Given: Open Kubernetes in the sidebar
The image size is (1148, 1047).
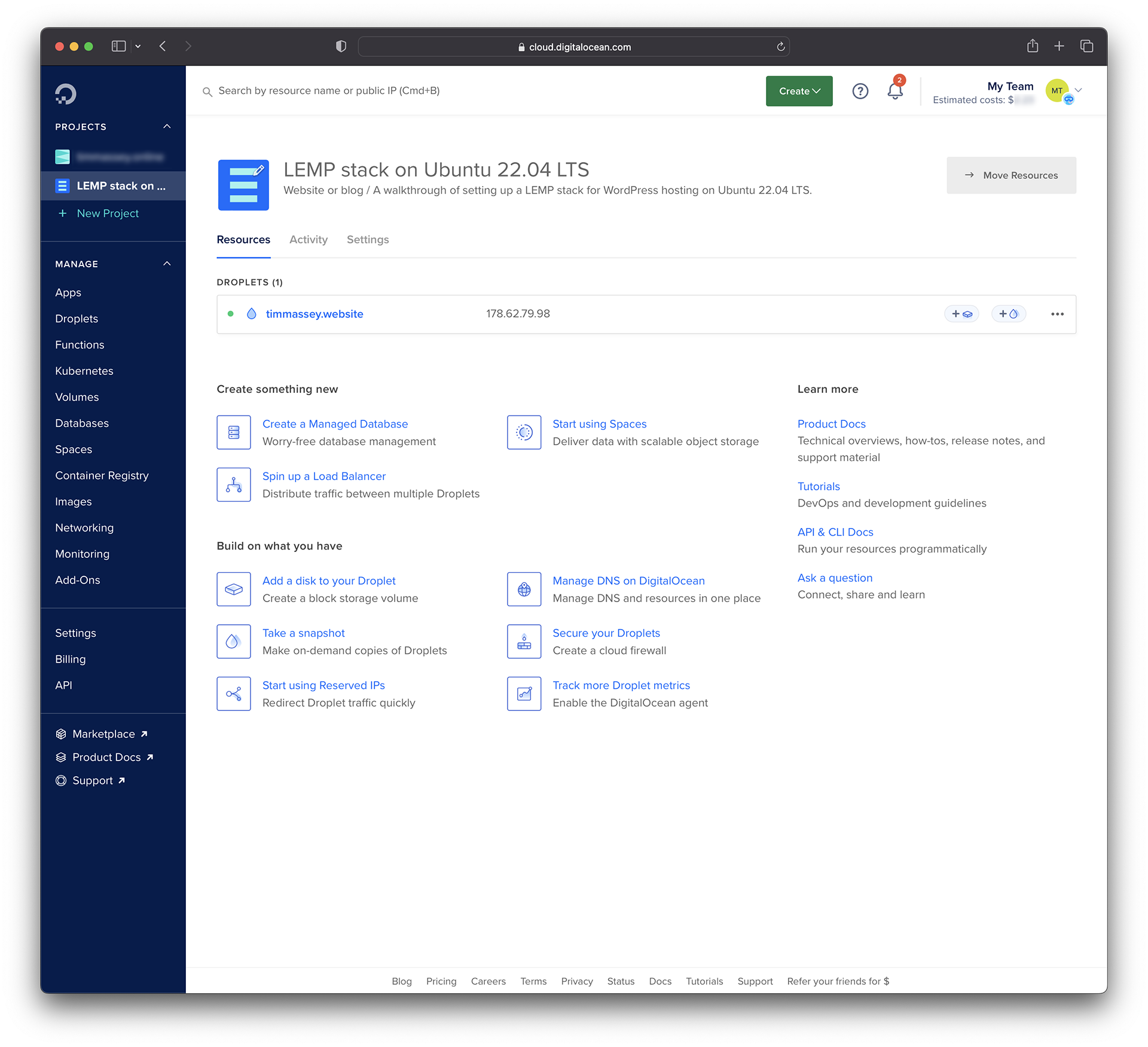Looking at the screenshot, I should point(84,371).
